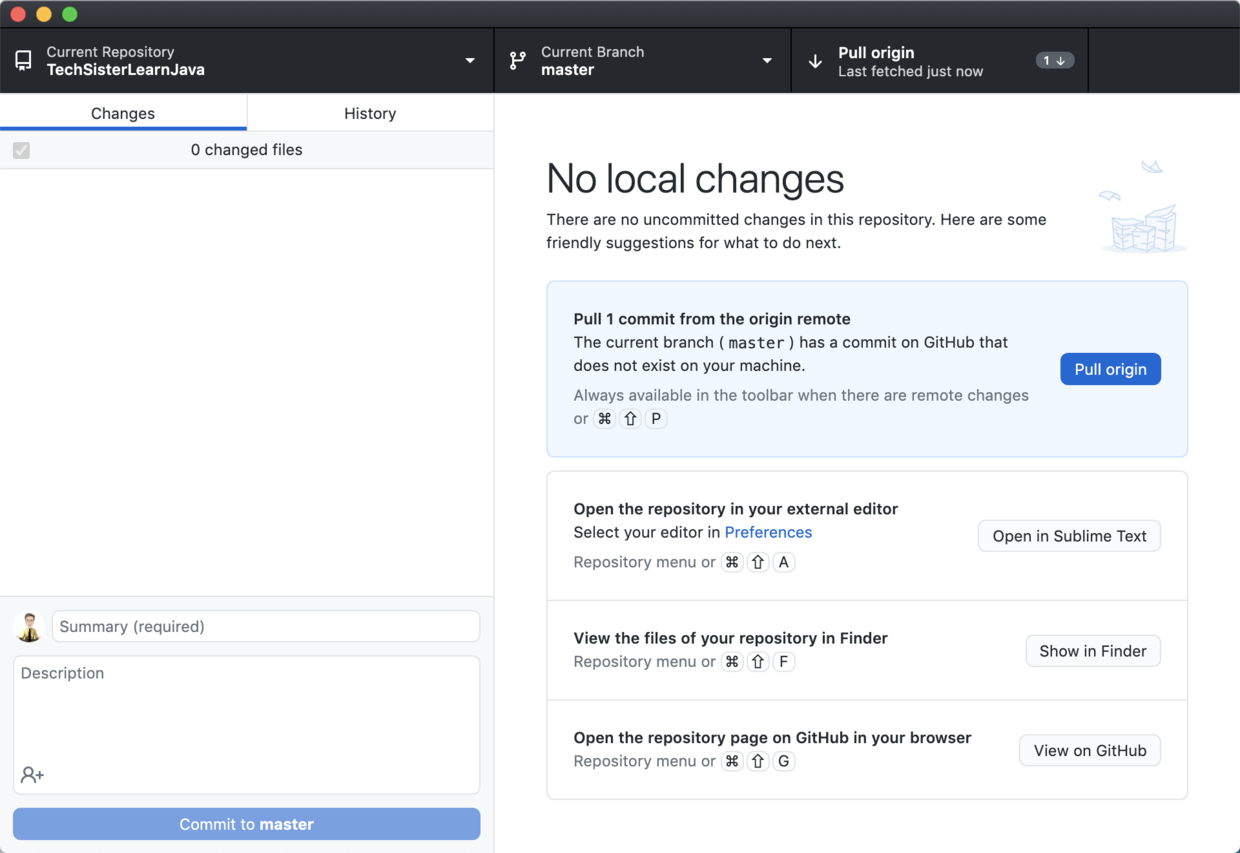This screenshot has height=853, width=1240.
Task: Click the shift key hint in editor shortcut
Action: click(758, 562)
